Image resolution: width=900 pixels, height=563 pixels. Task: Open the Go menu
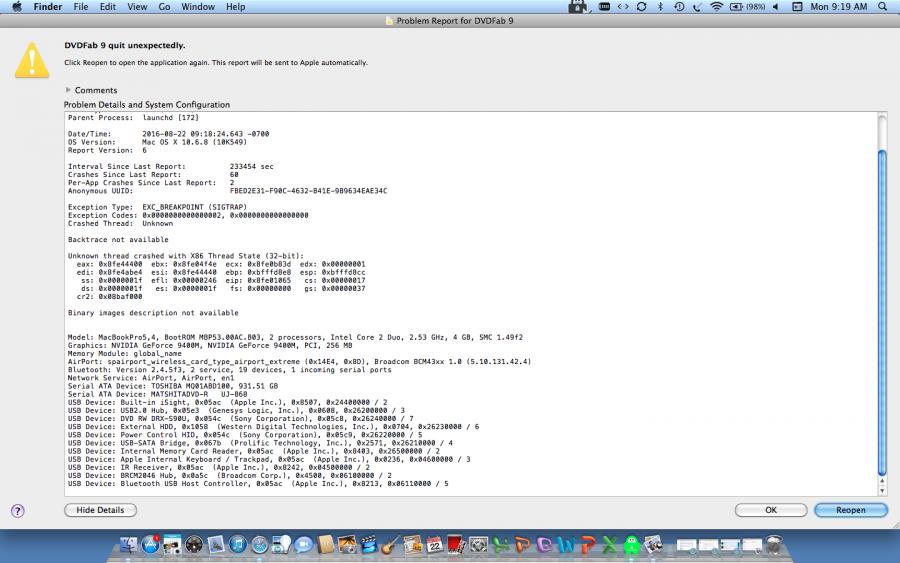164,7
